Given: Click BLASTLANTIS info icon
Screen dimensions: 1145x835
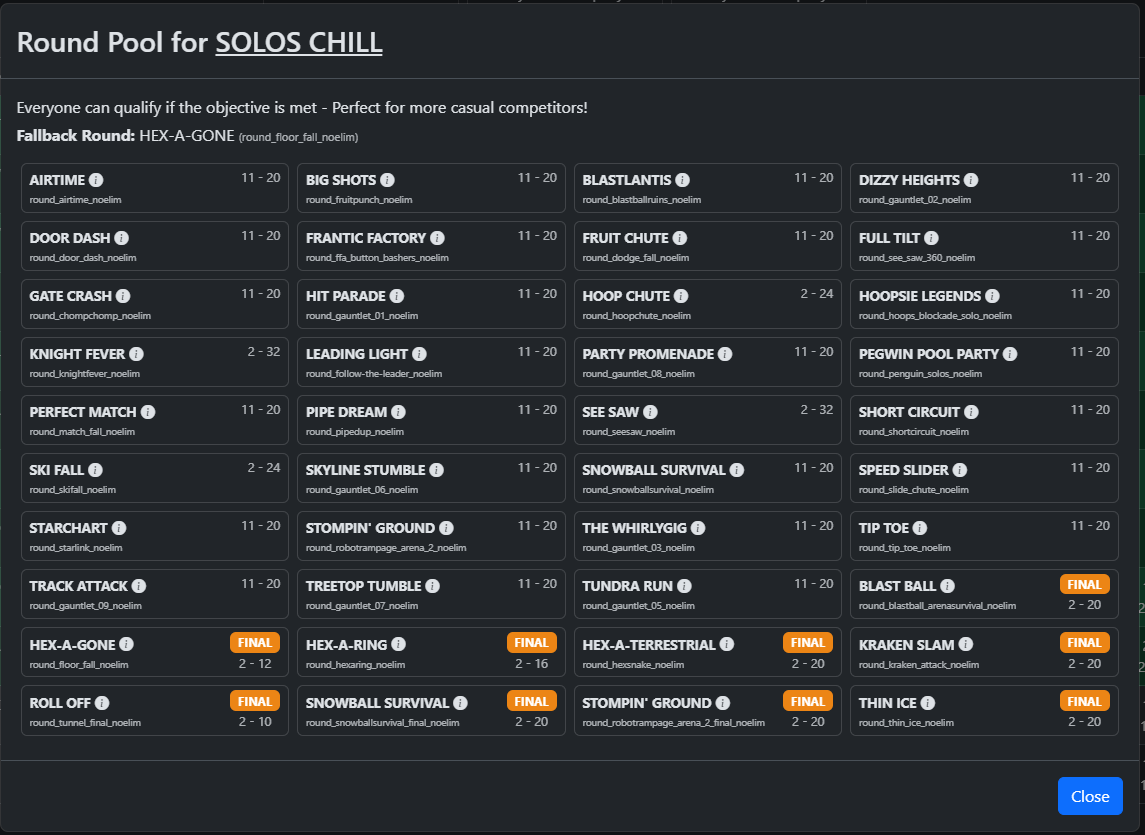Looking at the screenshot, I should 682,180.
